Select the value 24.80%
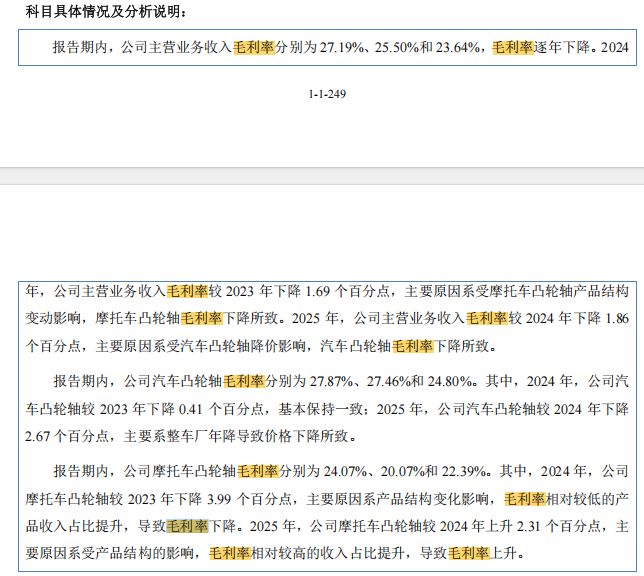The height and width of the screenshot is (576, 644). coord(449,381)
